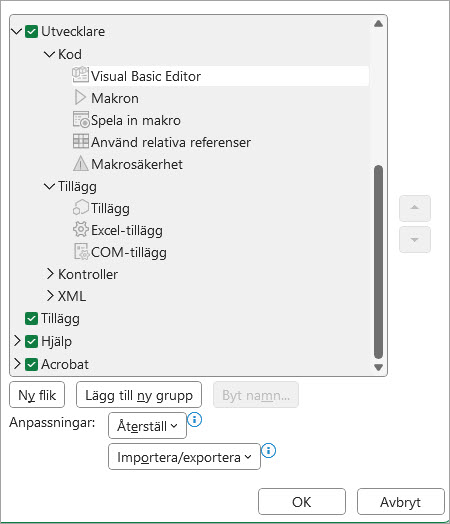Select the Makrosäkerhet command text
Screen dimensions: 450x524
click(137, 164)
